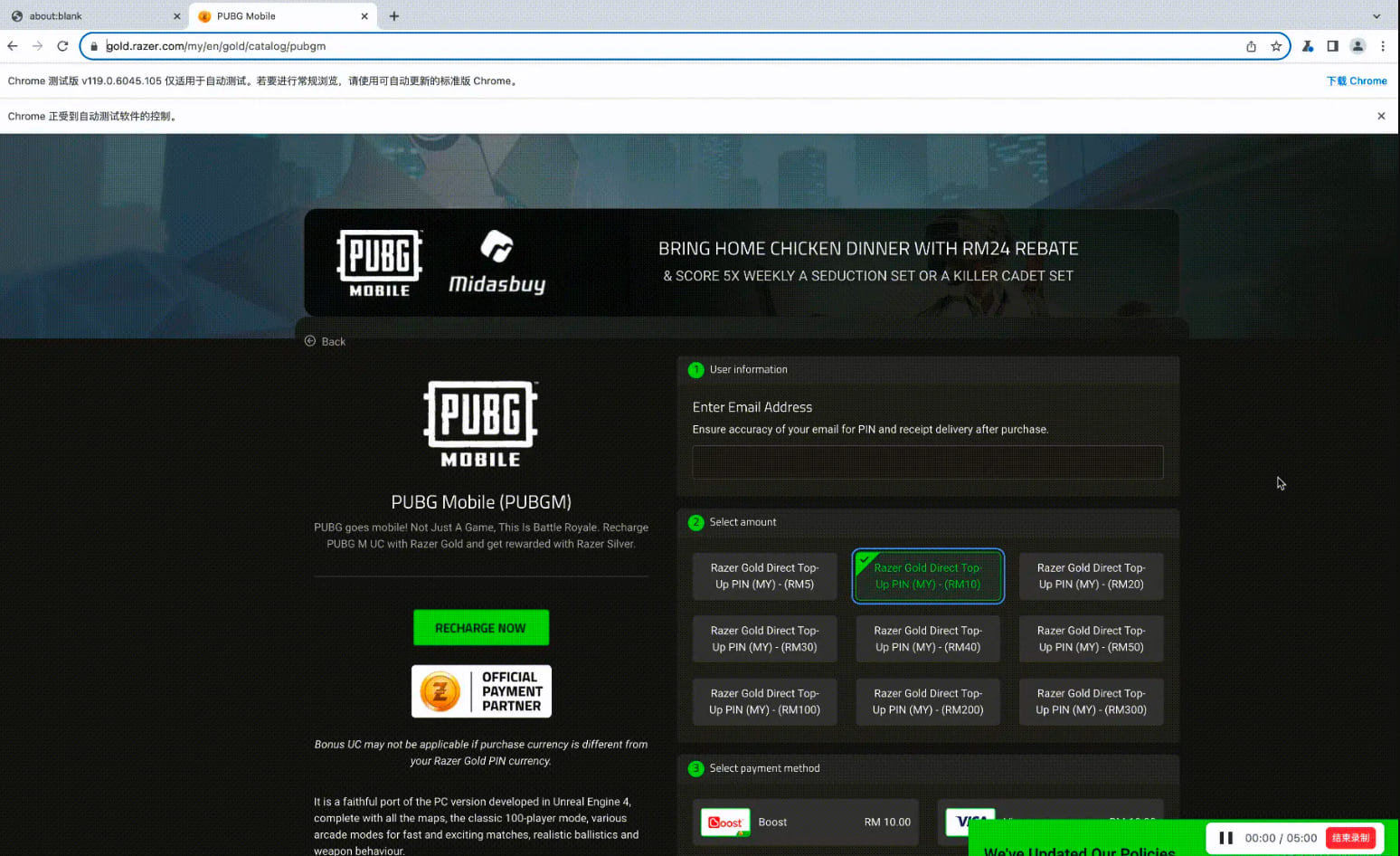Select the RM20 top-up PIN option
The image size is (1400, 856).
click(1092, 576)
